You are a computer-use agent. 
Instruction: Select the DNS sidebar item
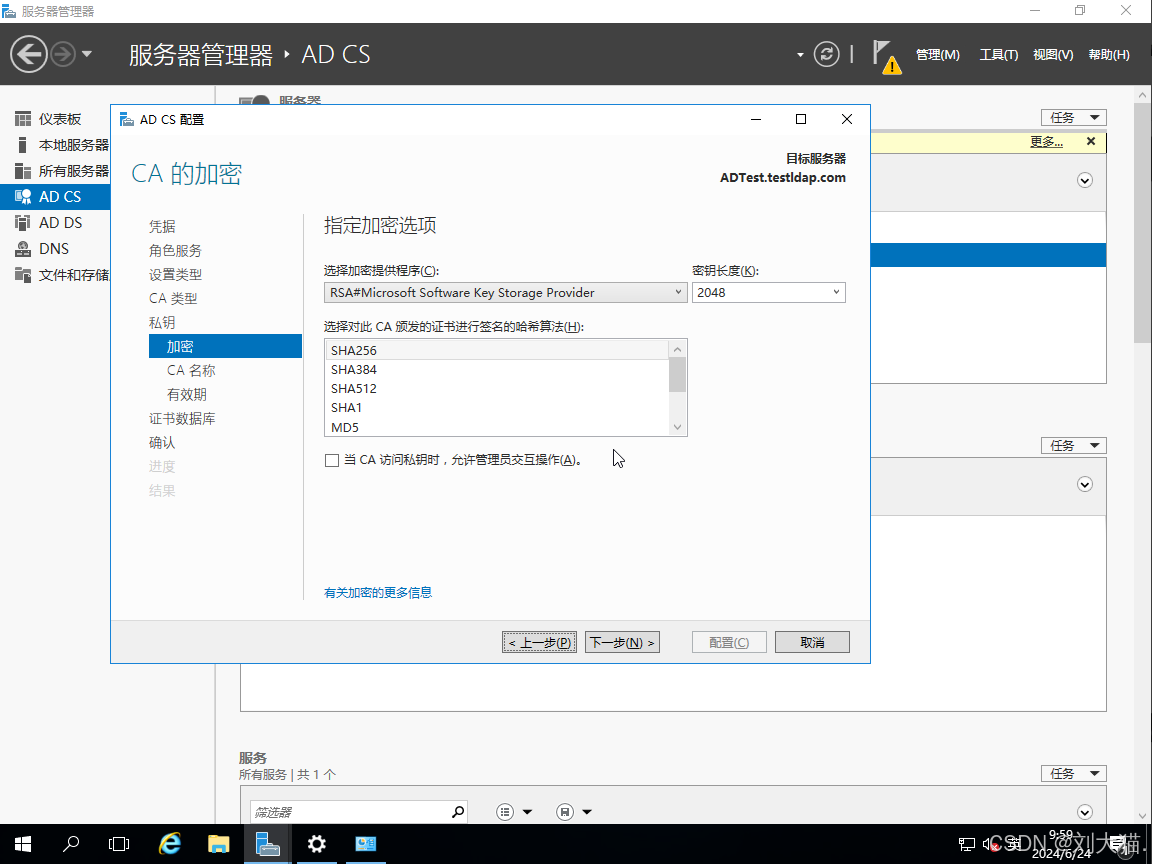[x=55, y=249]
